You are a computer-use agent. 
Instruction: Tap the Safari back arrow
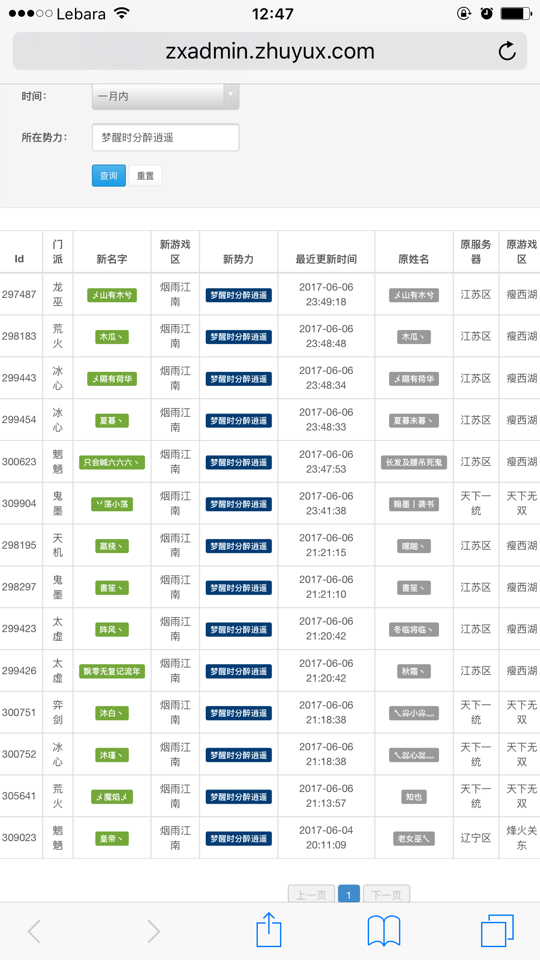click(34, 932)
